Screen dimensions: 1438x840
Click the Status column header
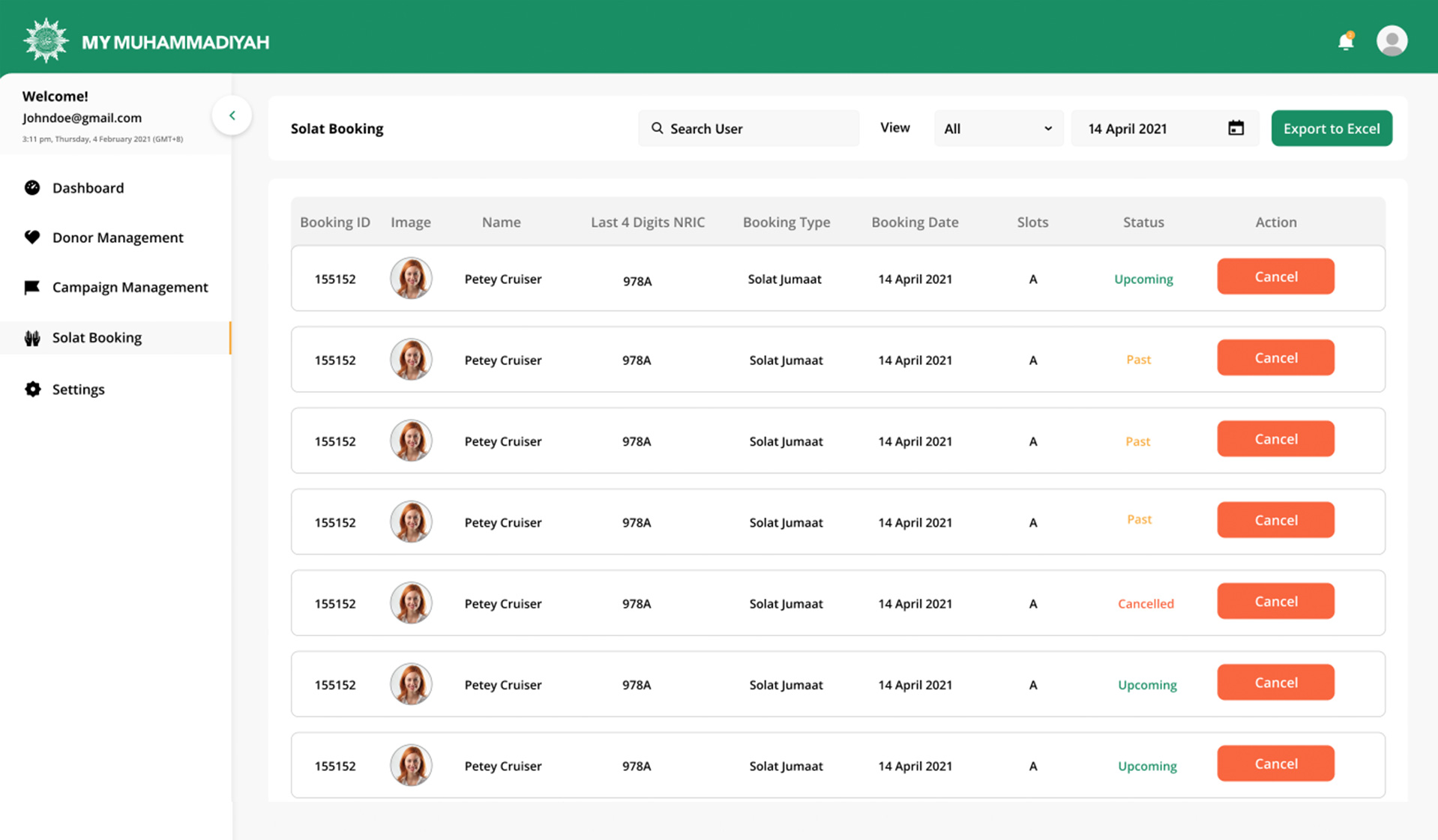tap(1143, 222)
